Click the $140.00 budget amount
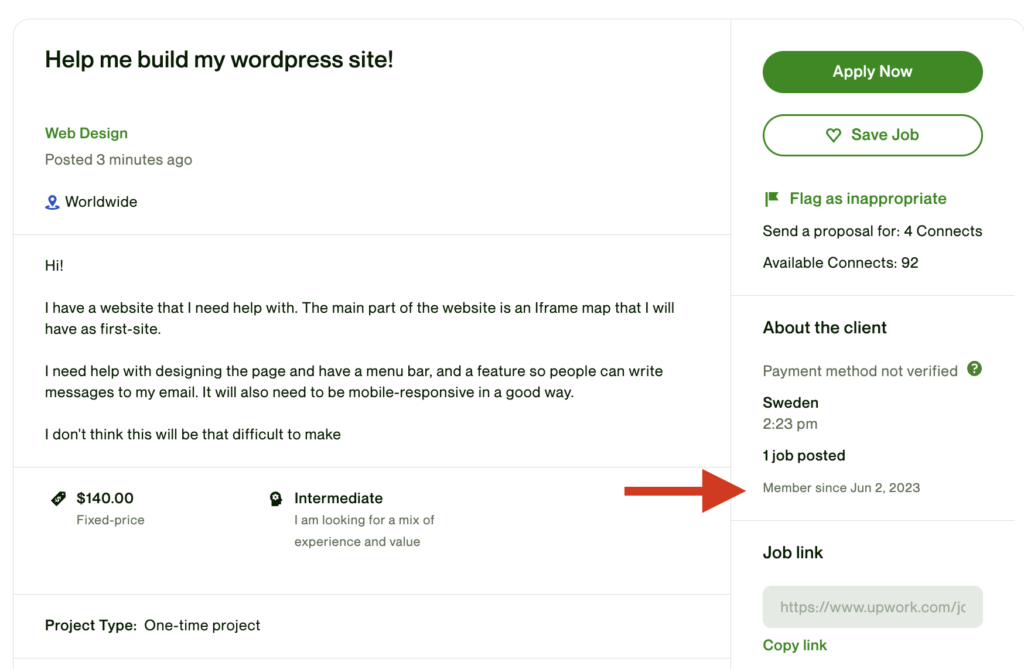This screenshot has height=669, width=1024. click(105, 498)
